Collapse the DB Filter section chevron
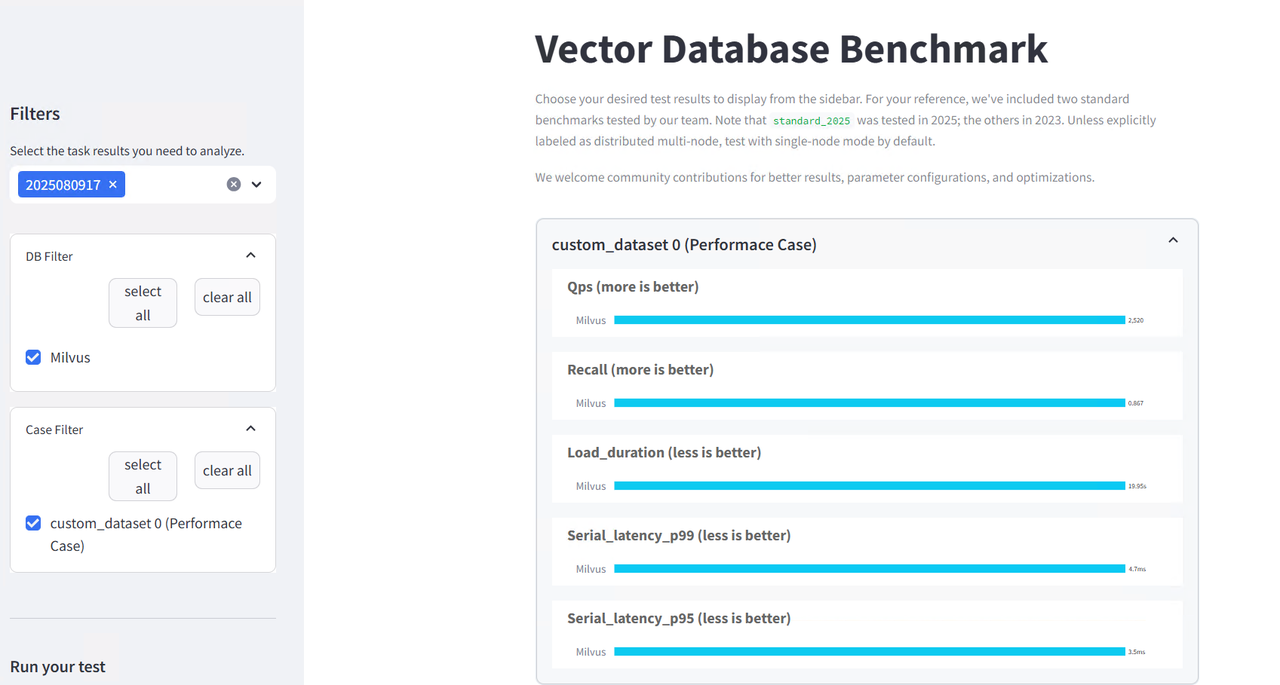This screenshot has width=1280, height=685. coord(251,256)
